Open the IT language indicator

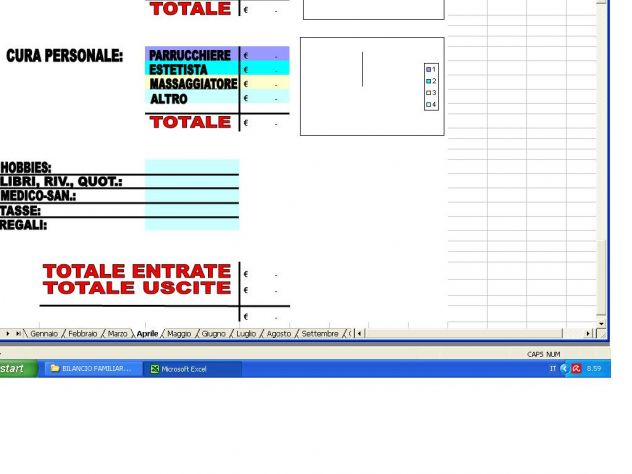(x=553, y=368)
